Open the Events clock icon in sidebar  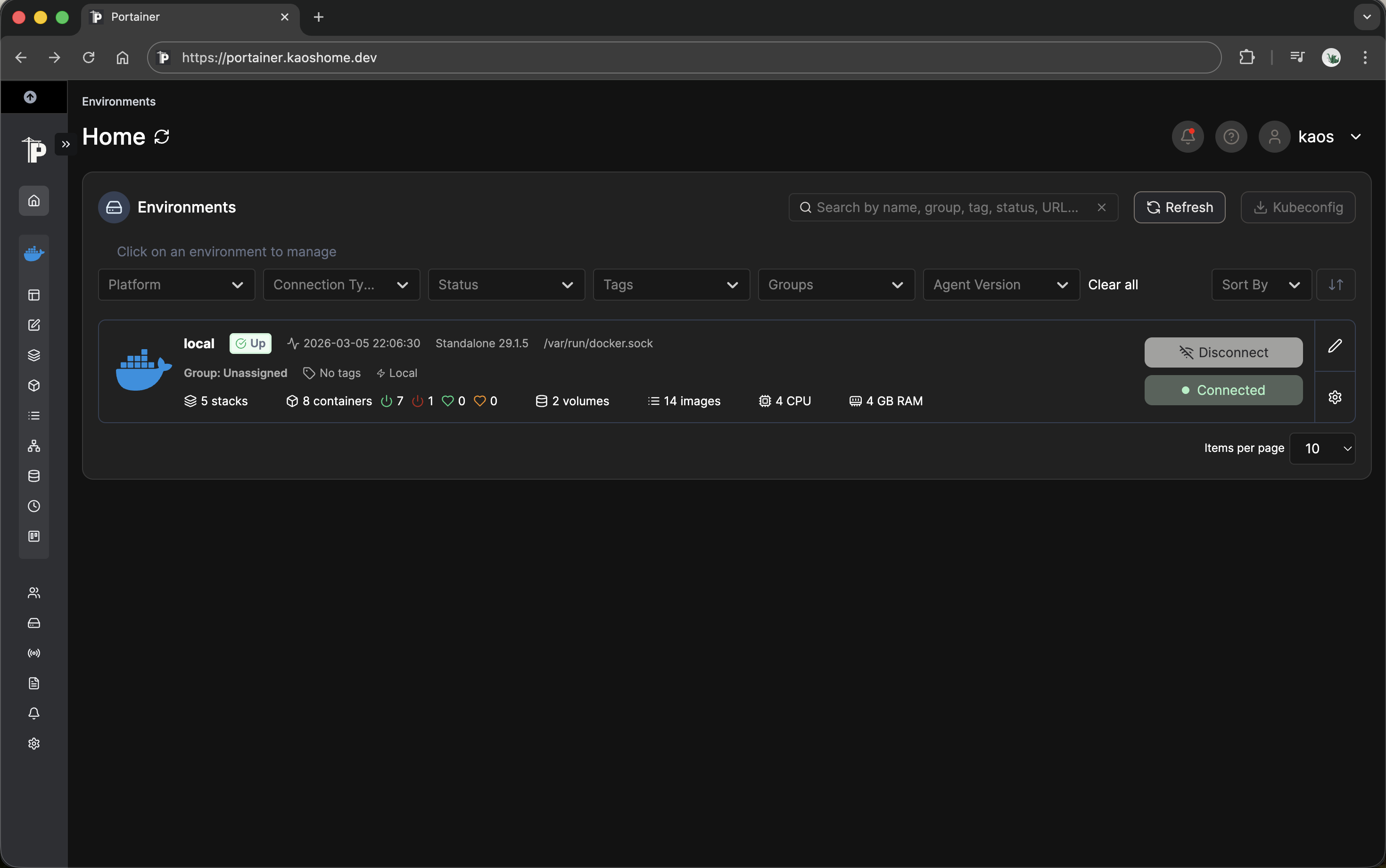(33, 506)
